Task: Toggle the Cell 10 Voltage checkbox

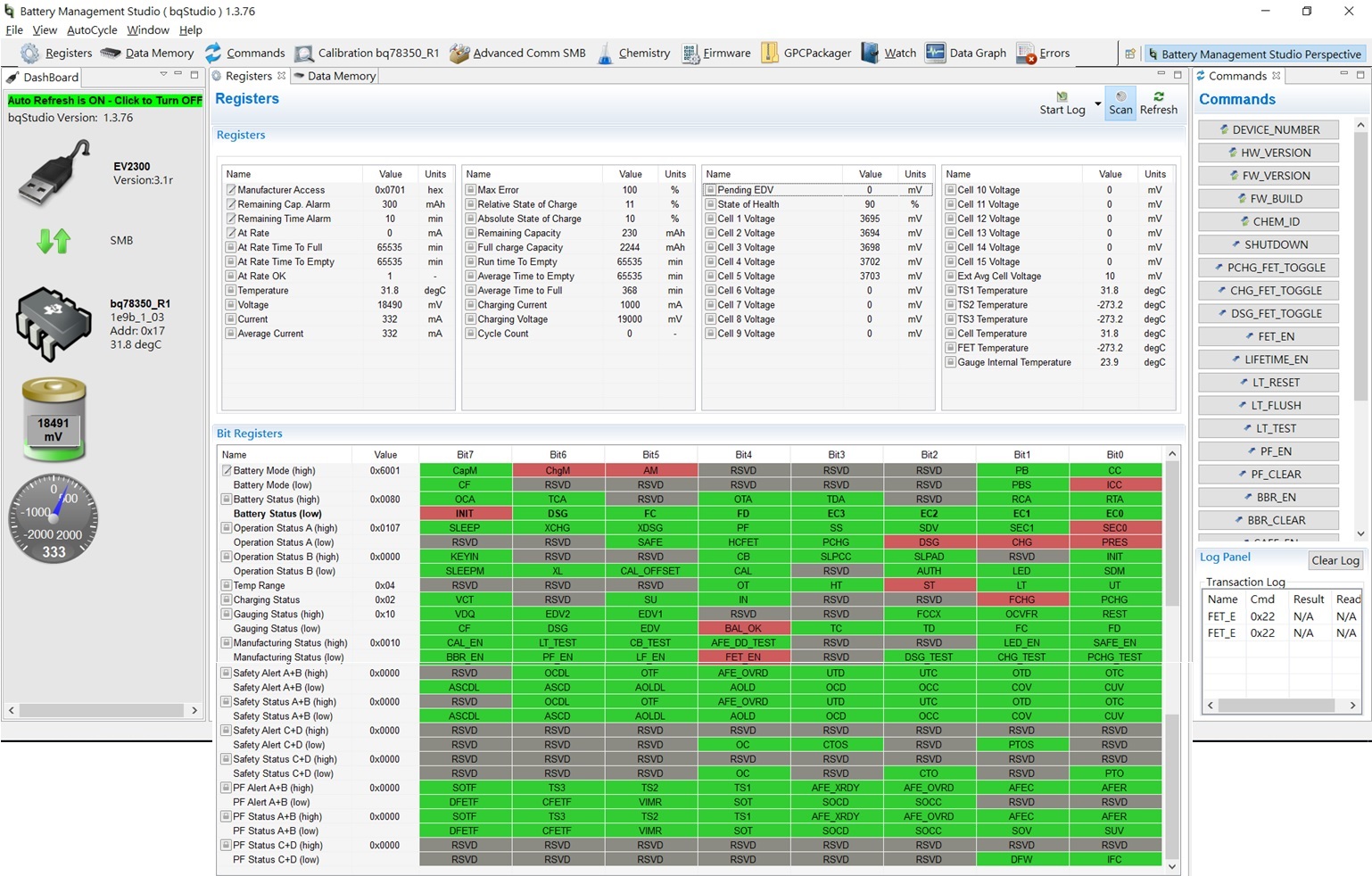Action: point(951,190)
